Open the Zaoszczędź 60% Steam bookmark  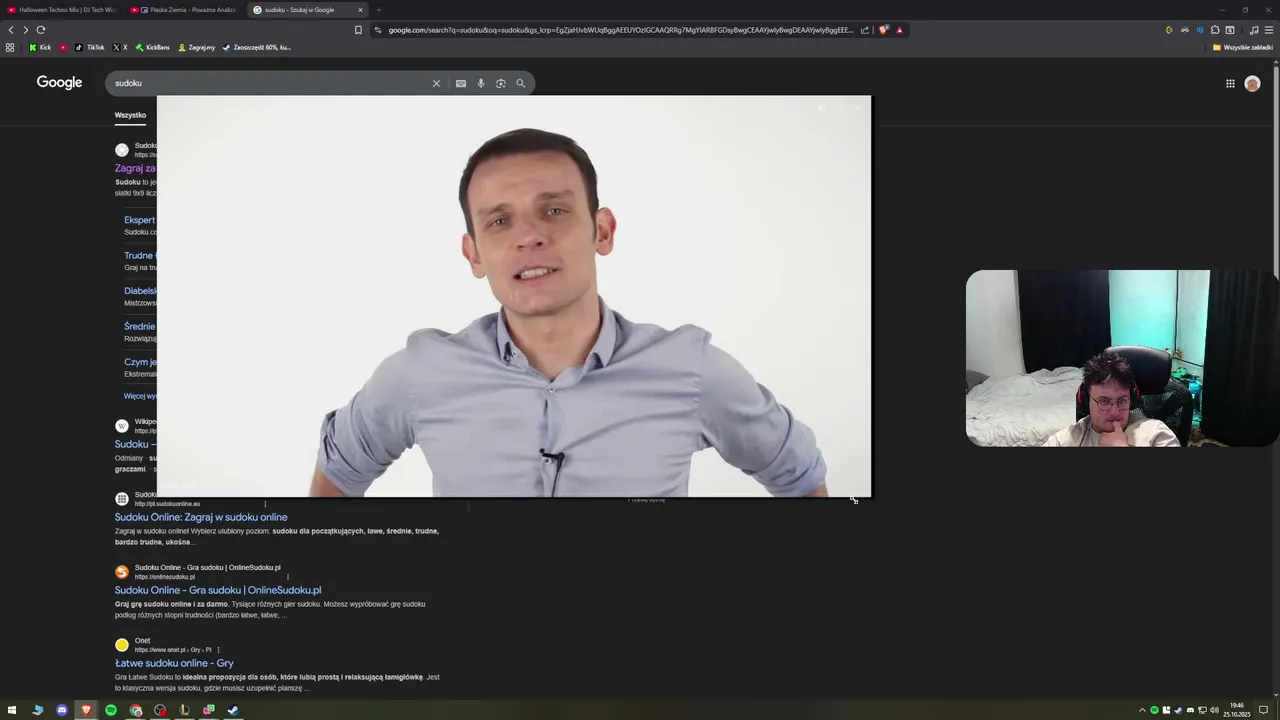pos(257,47)
